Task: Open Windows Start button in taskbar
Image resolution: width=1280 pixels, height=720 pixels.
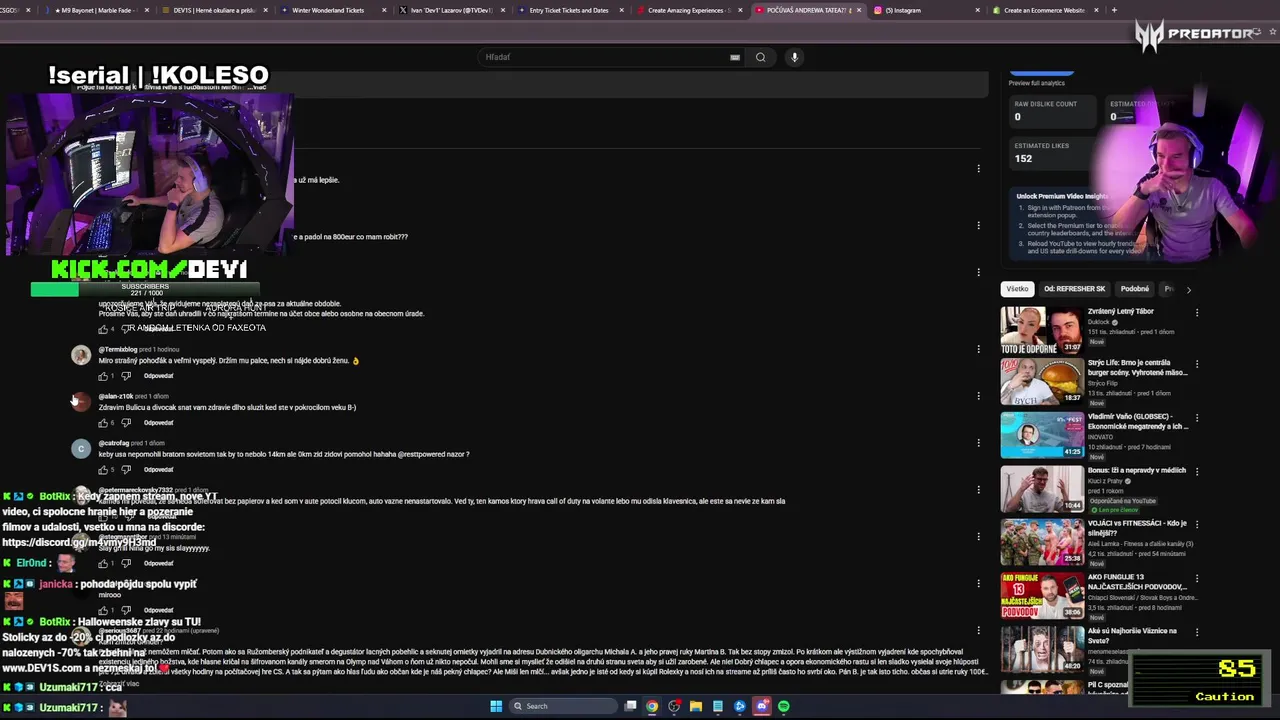Action: click(496, 706)
